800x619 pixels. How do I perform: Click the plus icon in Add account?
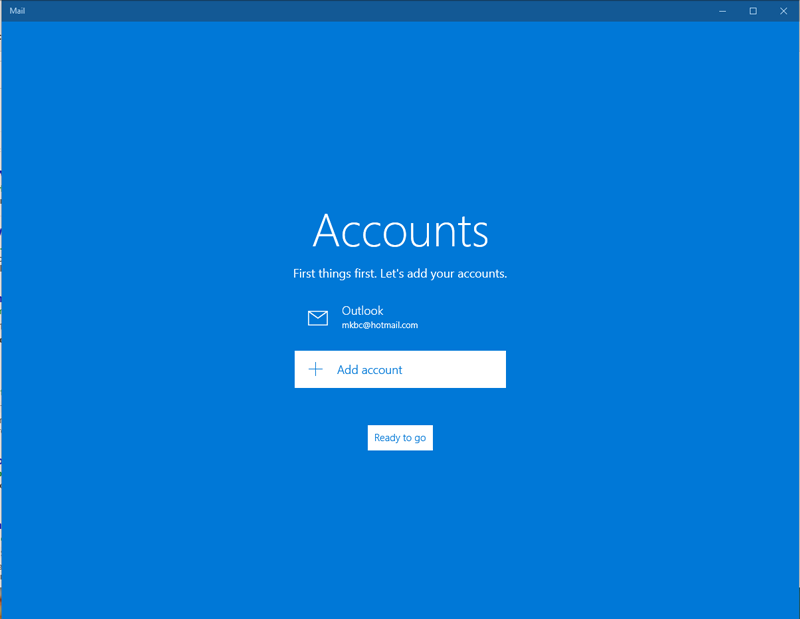tap(316, 369)
